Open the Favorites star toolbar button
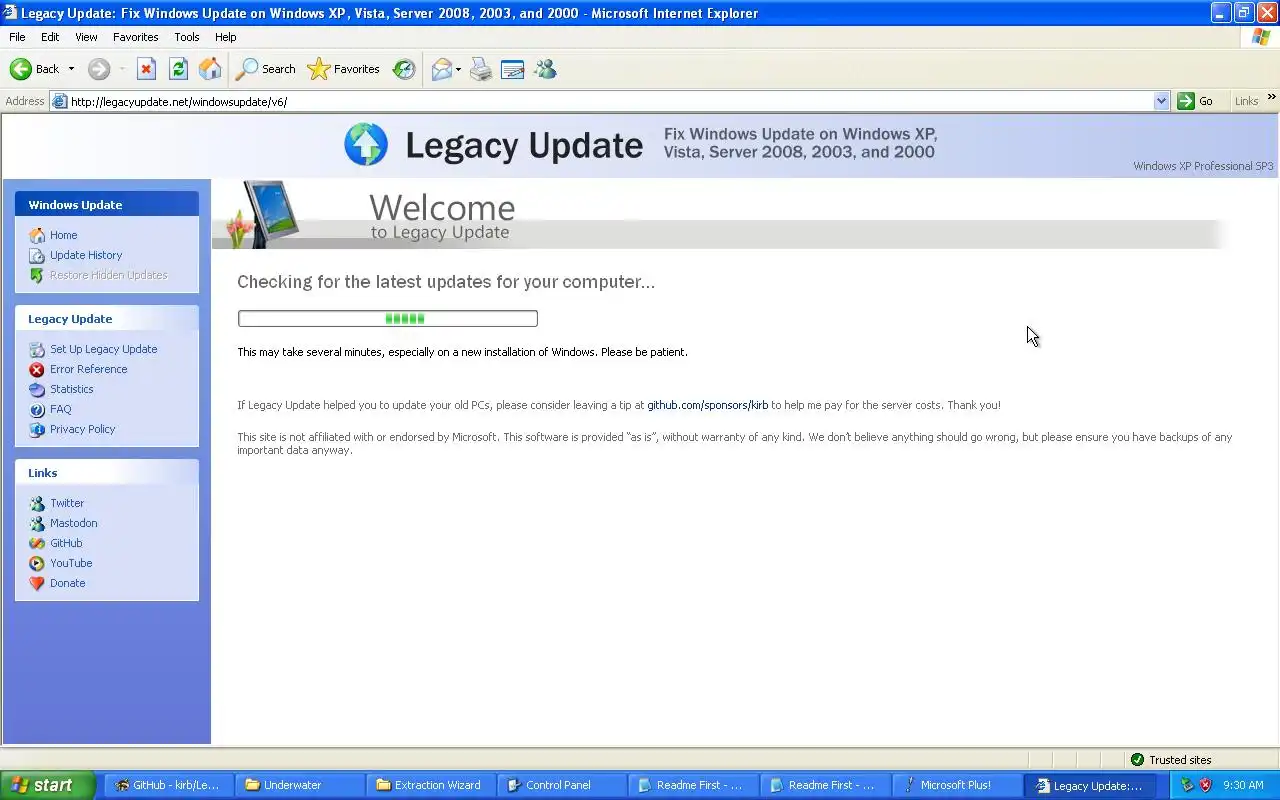Image resolution: width=1280 pixels, height=800 pixels. 344,69
